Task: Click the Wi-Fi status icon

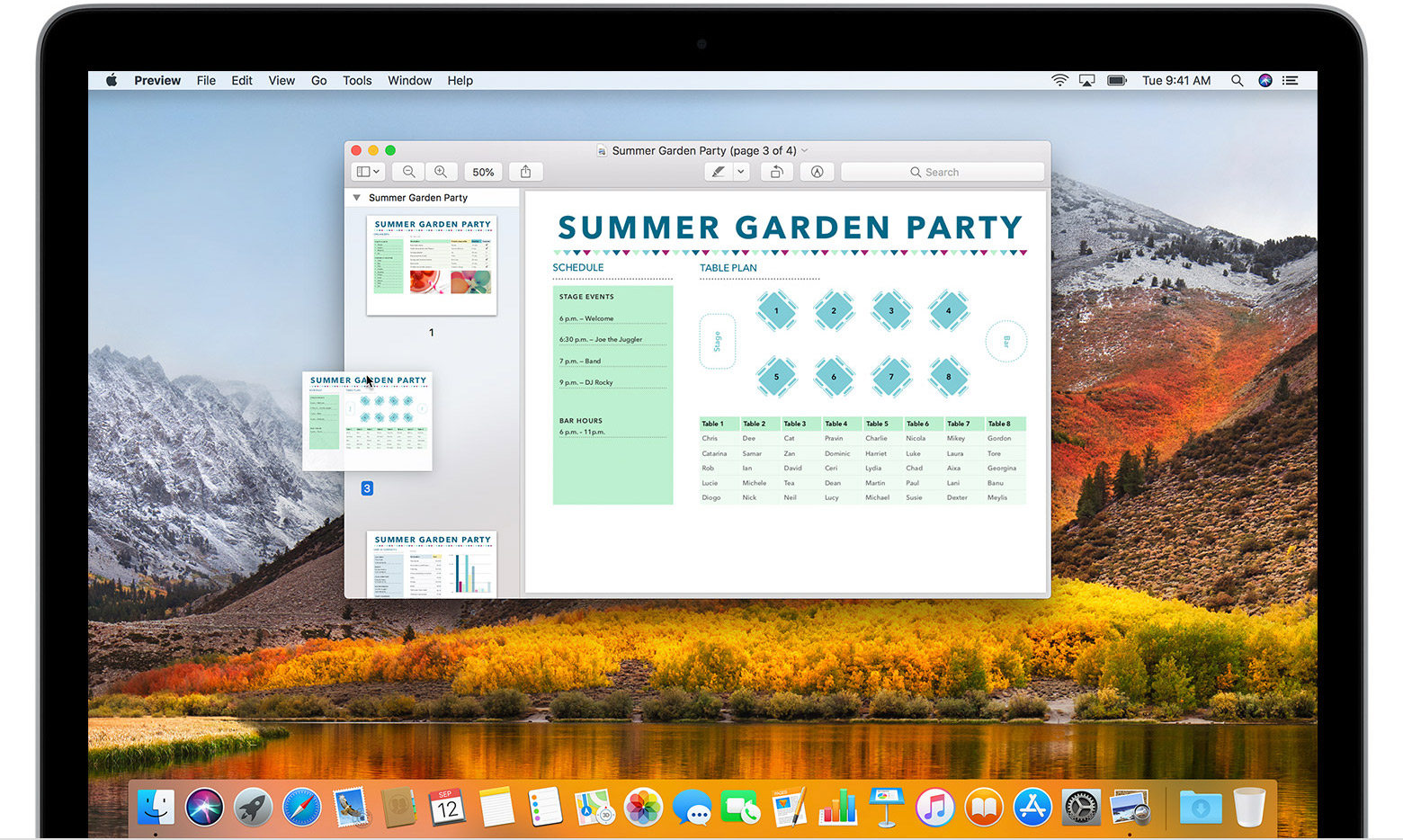Action: 1059,80
